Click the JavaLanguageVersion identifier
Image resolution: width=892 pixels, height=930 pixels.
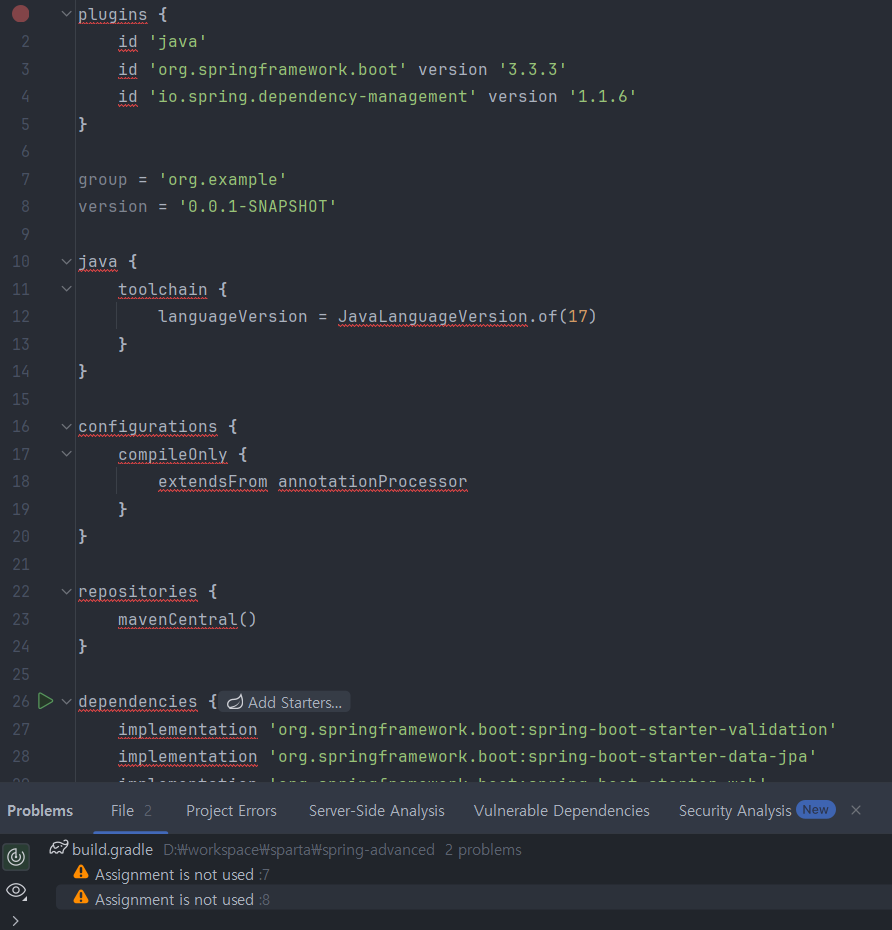[432, 317]
